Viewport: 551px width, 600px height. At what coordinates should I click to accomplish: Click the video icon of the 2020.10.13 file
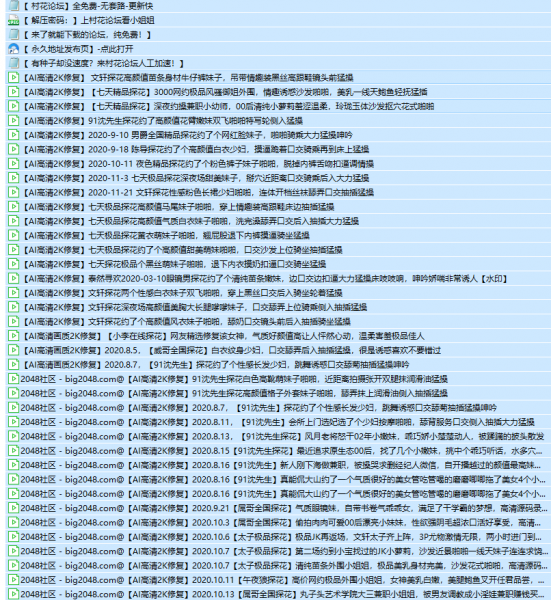(x=13, y=594)
